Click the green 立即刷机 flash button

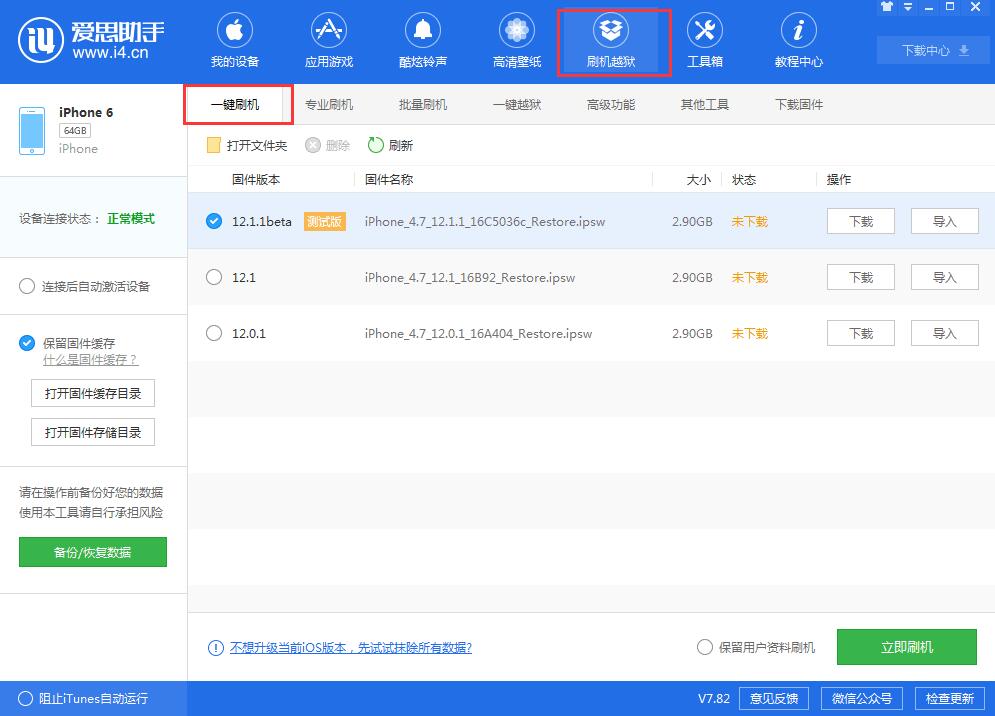[x=906, y=647]
